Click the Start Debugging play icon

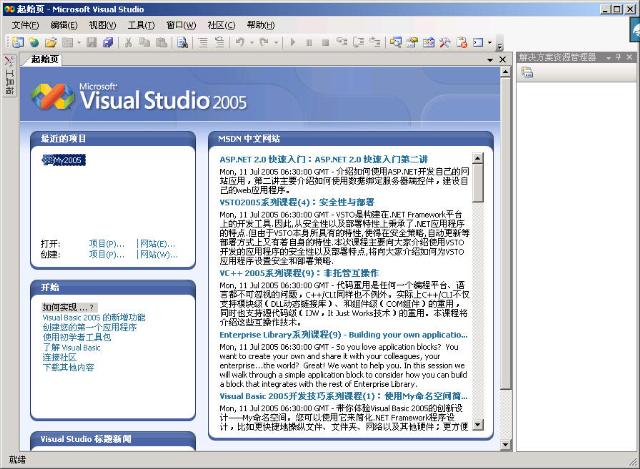coord(292,42)
